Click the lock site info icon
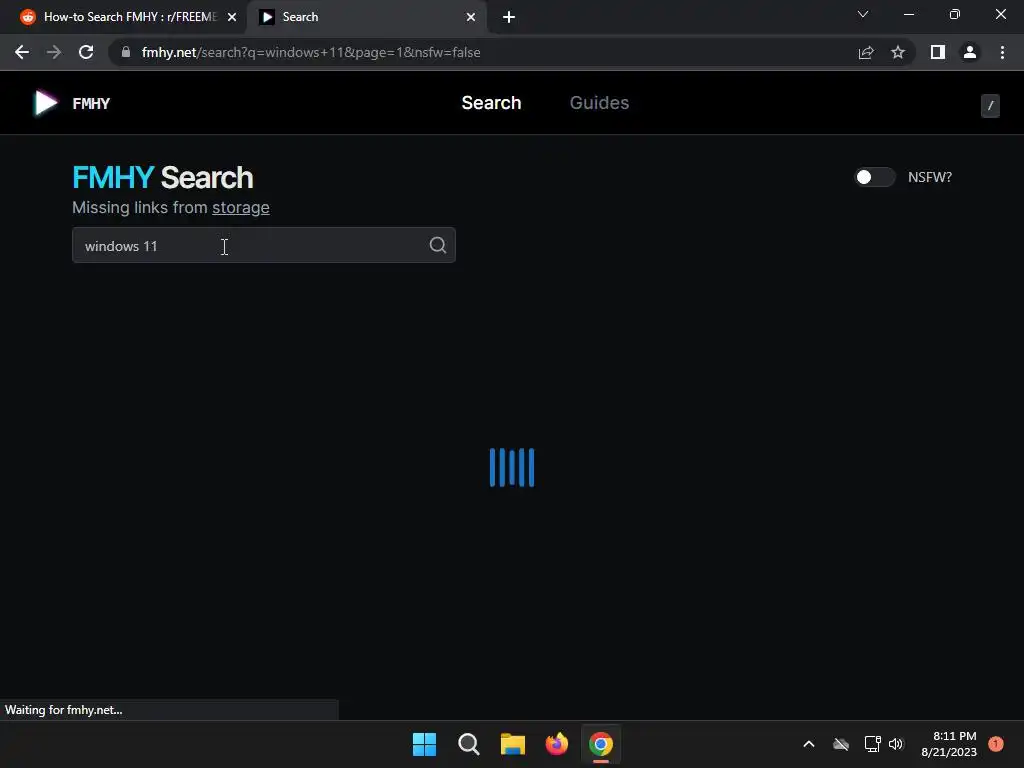The width and height of the screenshot is (1024, 768). tap(126, 52)
